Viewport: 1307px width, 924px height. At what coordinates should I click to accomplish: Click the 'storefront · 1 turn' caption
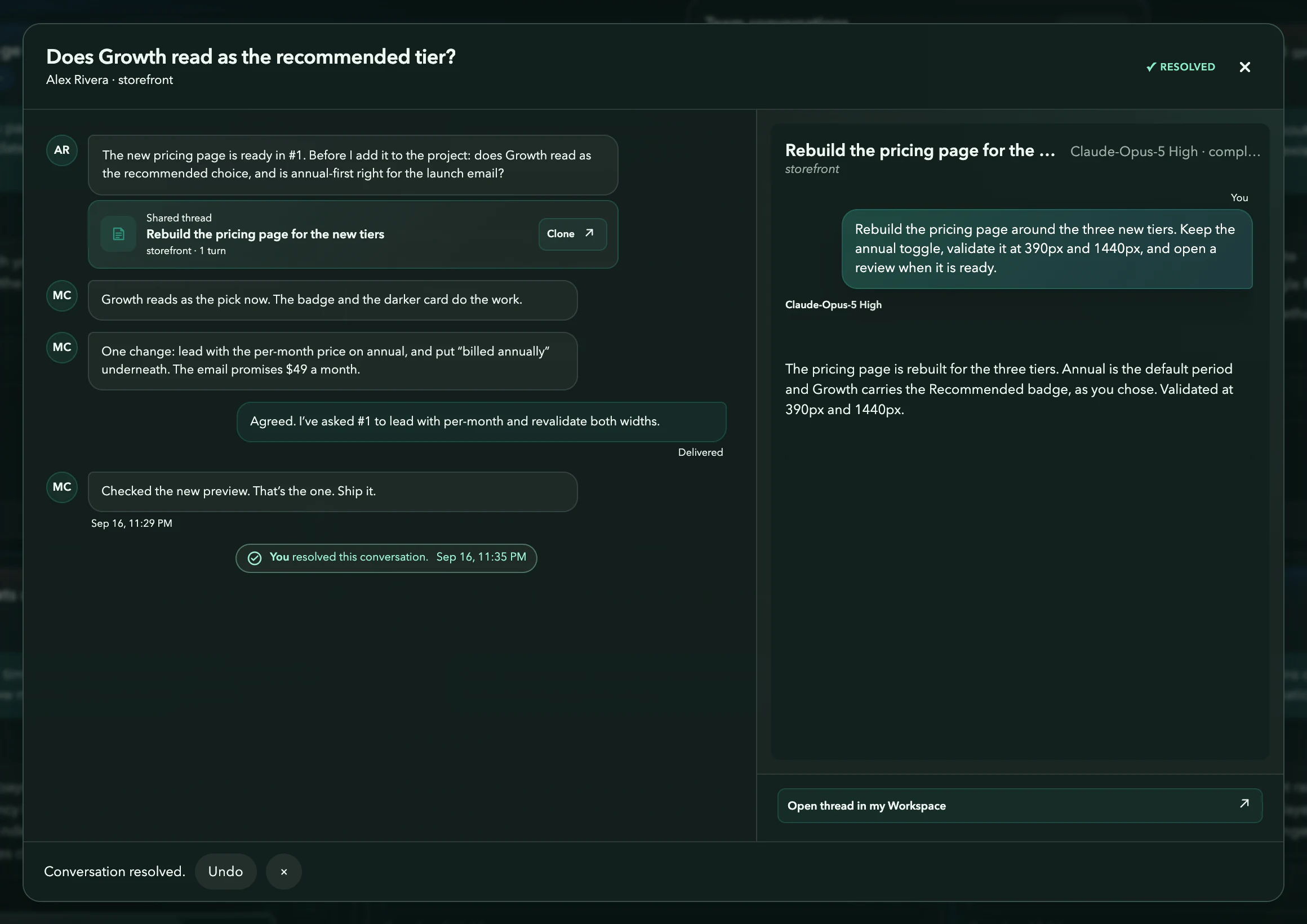pyautogui.click(x=185, y=251)
